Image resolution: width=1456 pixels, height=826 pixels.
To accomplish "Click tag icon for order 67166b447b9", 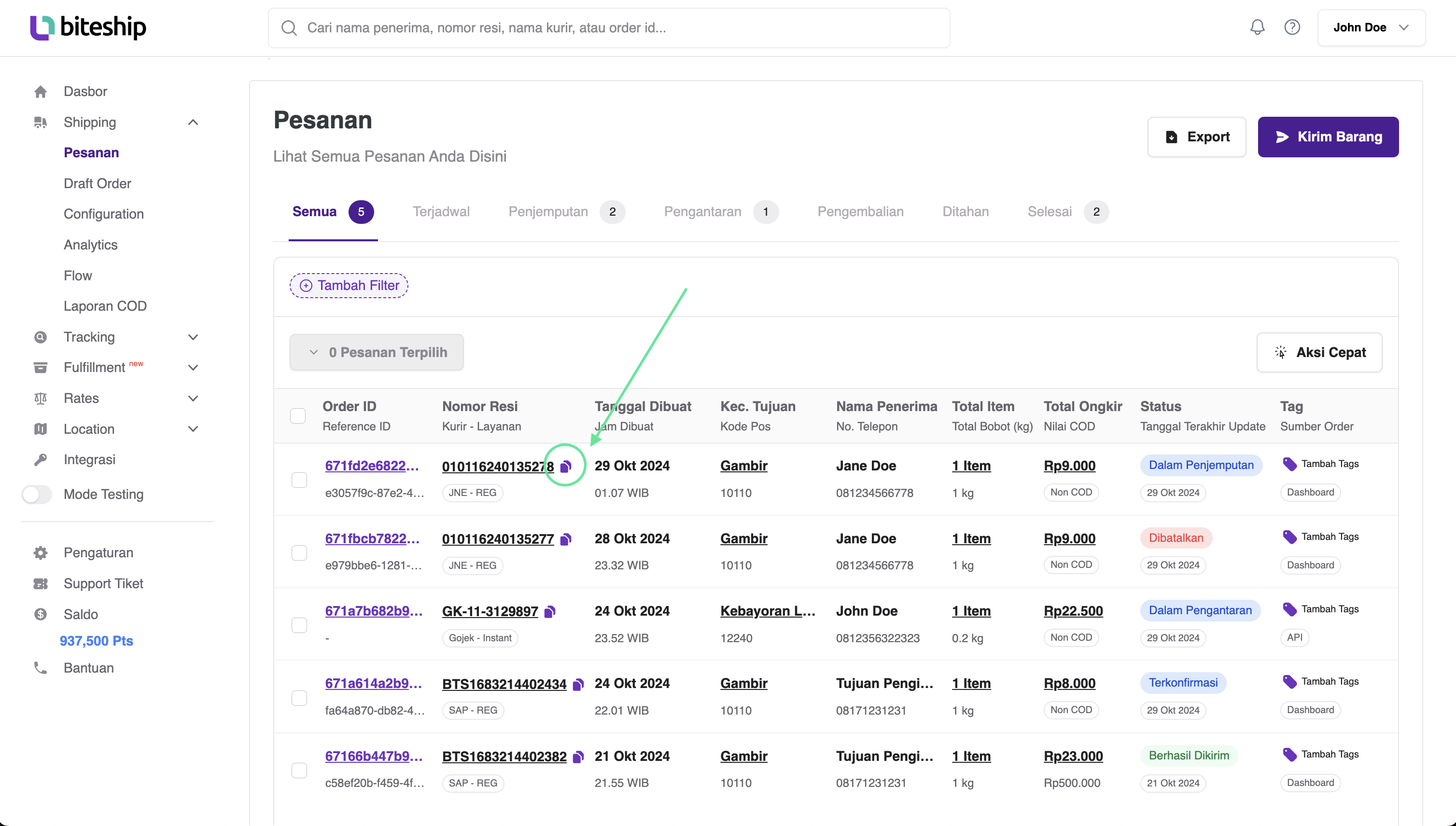I will click(x=1289, y=755).
